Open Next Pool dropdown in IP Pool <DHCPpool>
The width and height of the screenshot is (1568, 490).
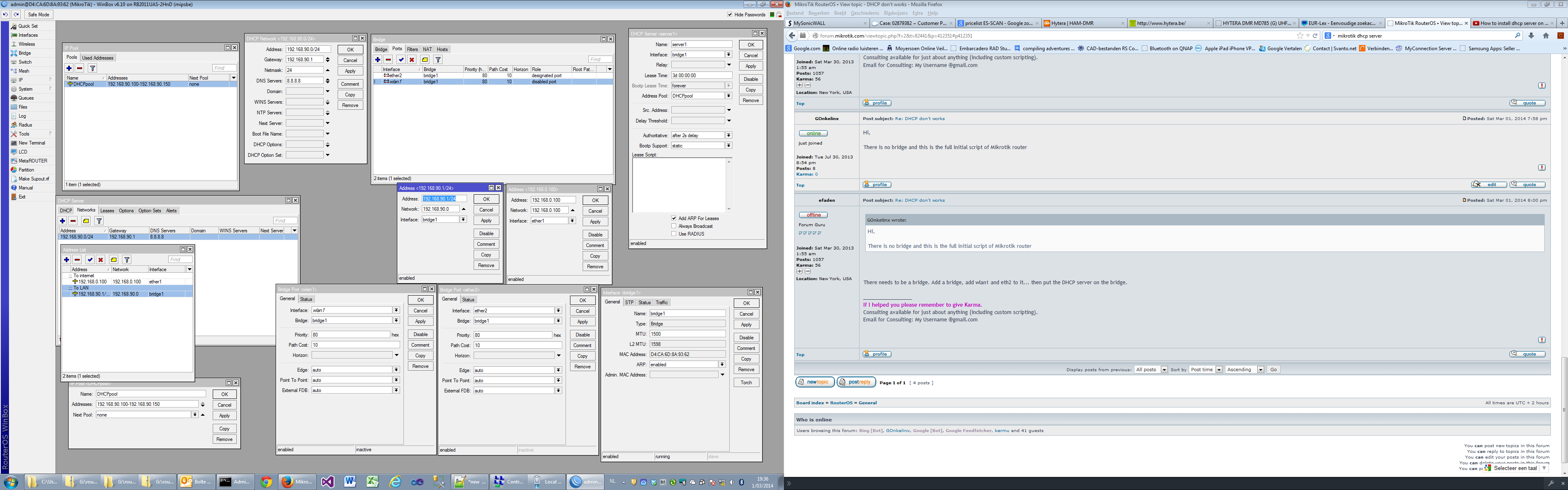[195, 415]
